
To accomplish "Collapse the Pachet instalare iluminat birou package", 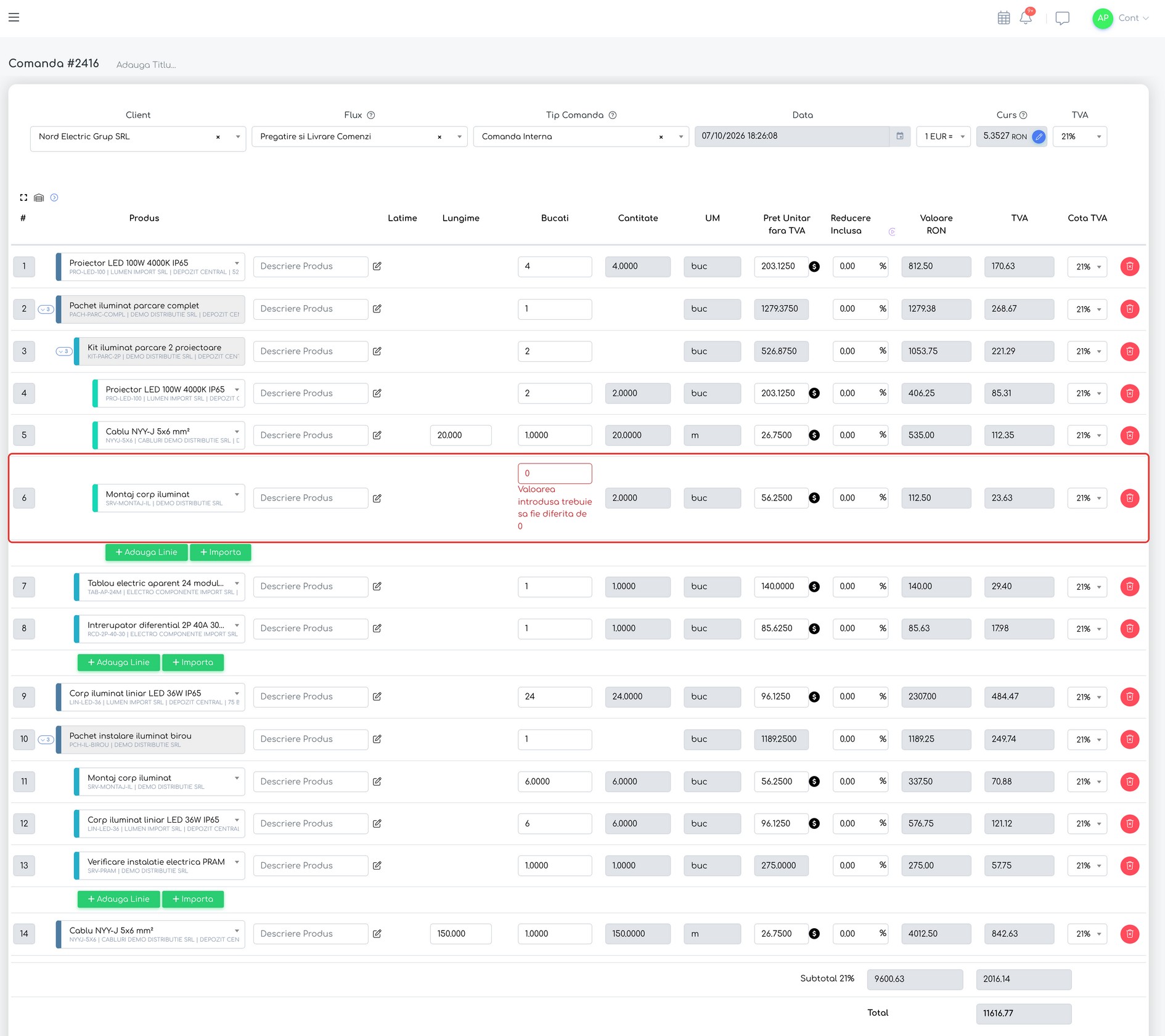I will [x=46, y=740].
